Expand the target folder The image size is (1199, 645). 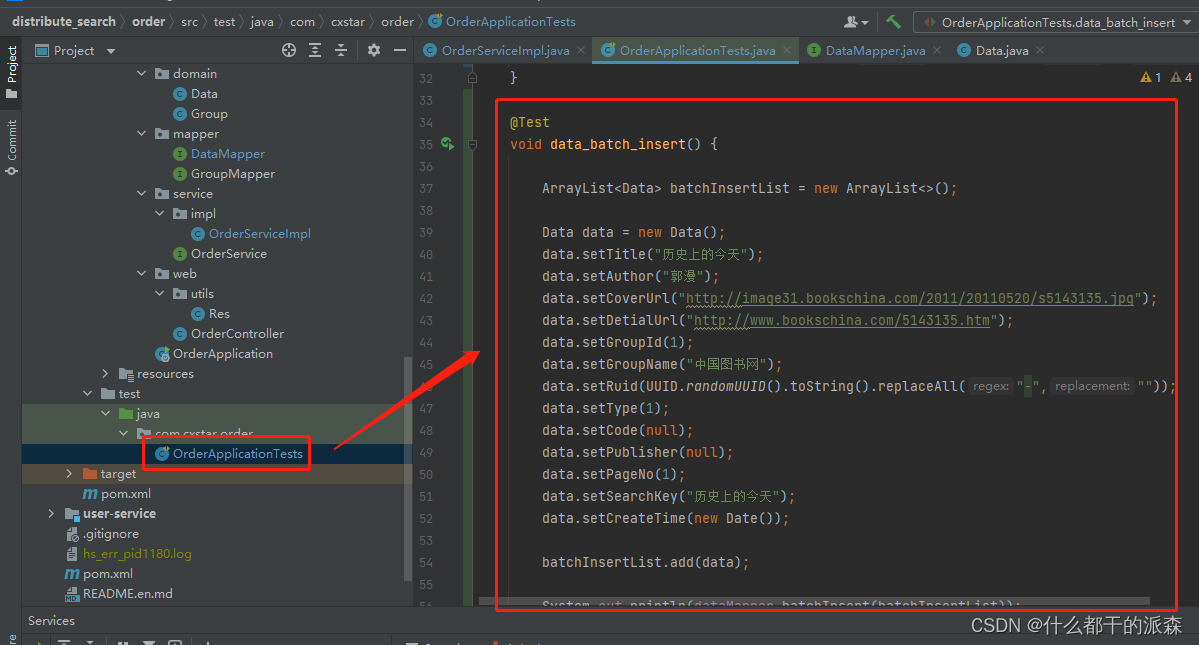click(x=70, y=474)
